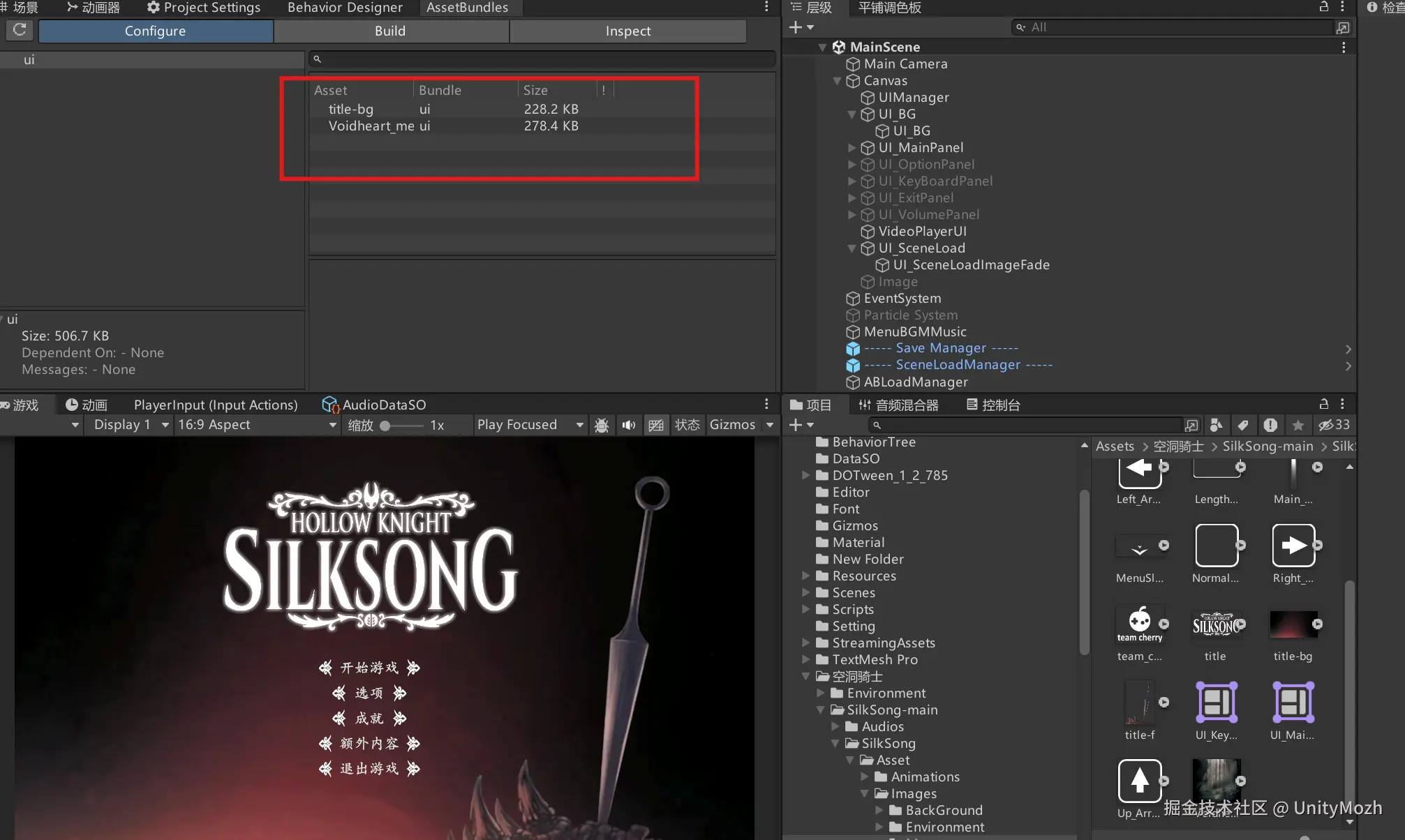
Task: Click search by log type icon
Action: [1270, 425]
